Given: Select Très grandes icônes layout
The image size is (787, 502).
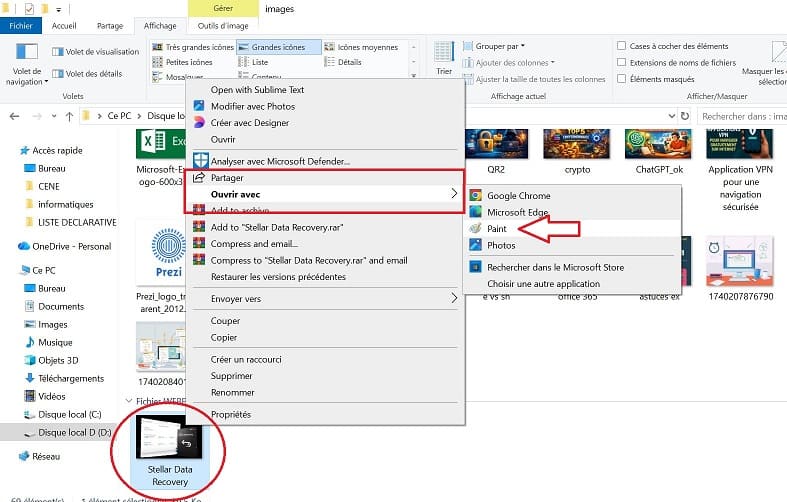Looking at the screenshot, I should (193, 47).
